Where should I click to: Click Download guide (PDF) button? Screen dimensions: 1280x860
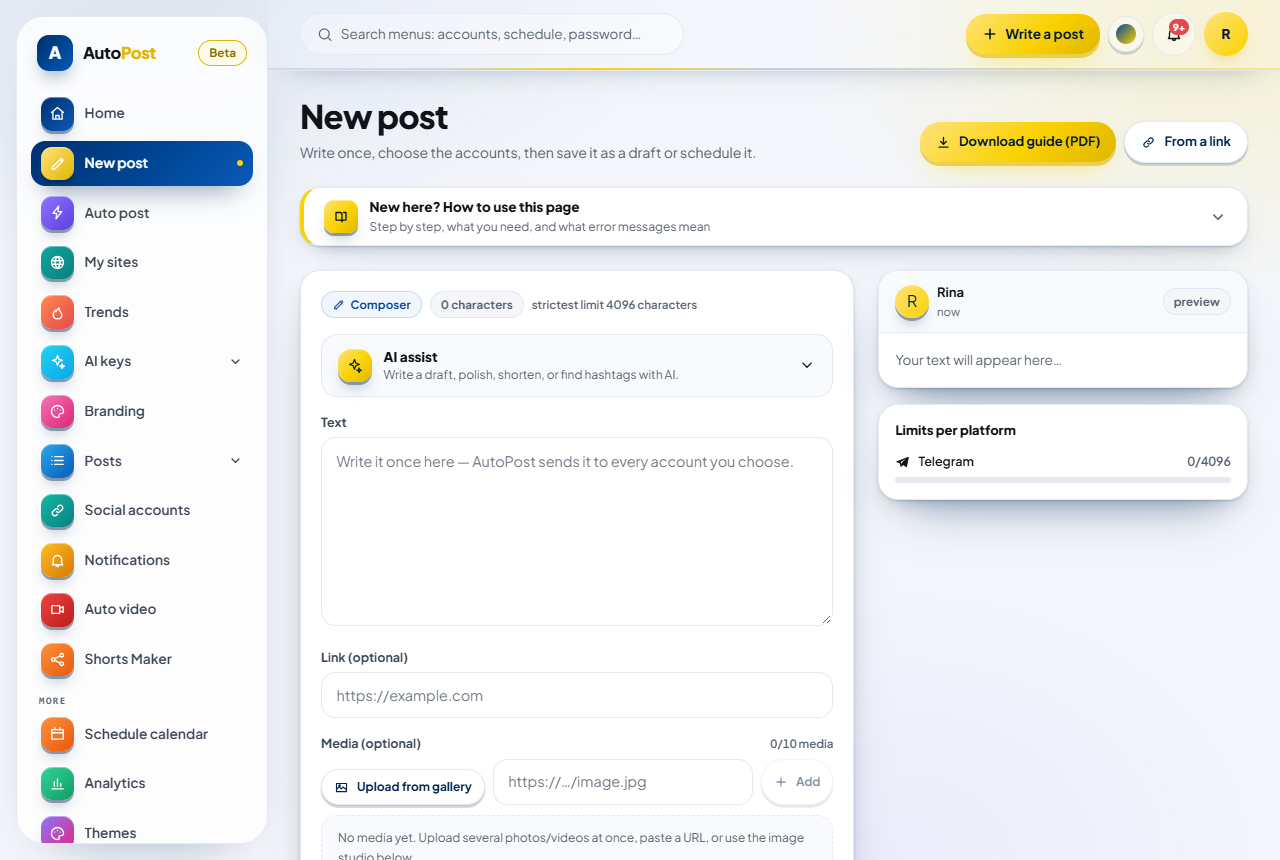pyautogui.click(x=1018, y=142)
